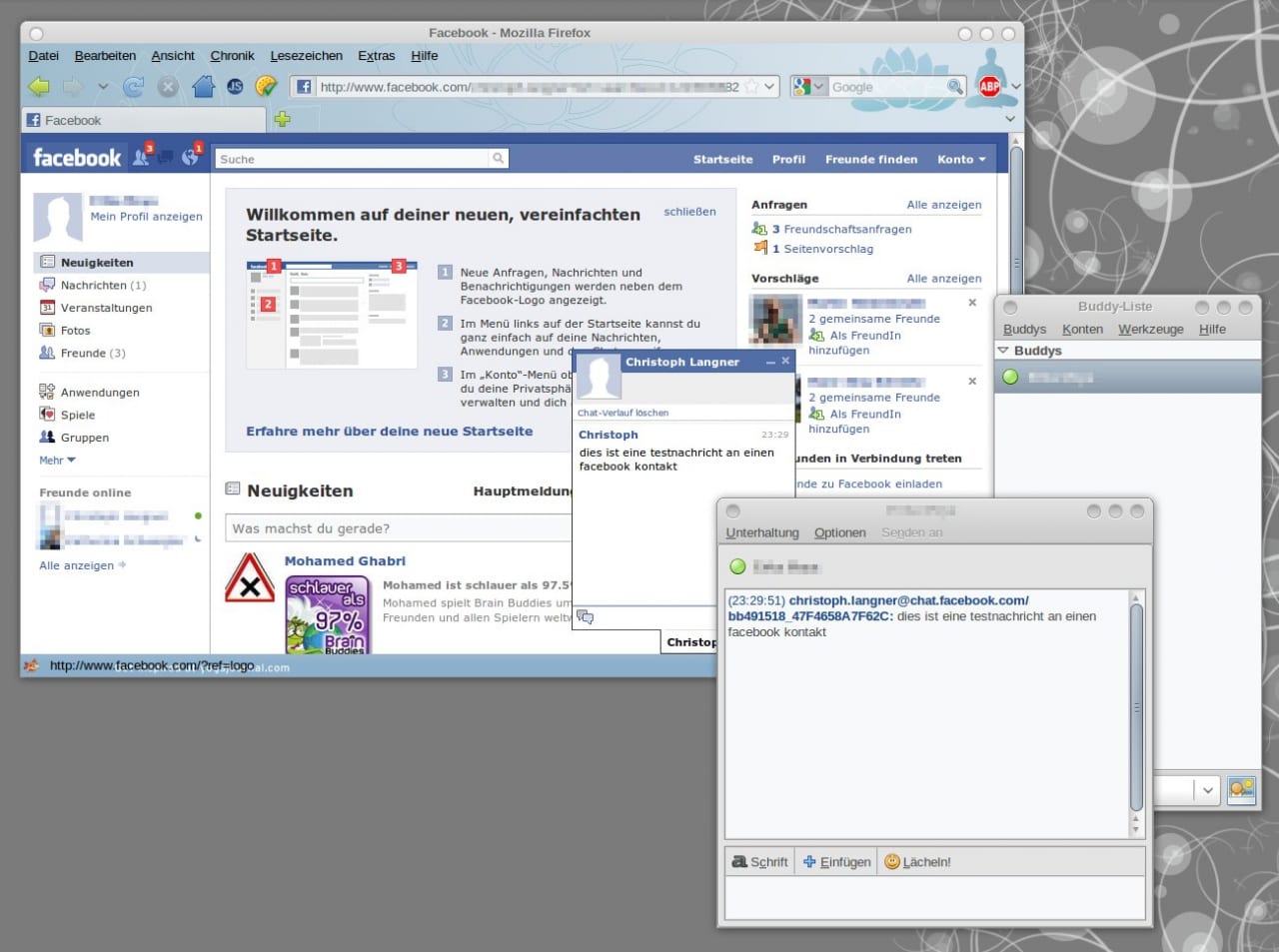
Task: Expand the Mehr menu in sidebar
Action: pyautogui.click(x=57, y=461)
